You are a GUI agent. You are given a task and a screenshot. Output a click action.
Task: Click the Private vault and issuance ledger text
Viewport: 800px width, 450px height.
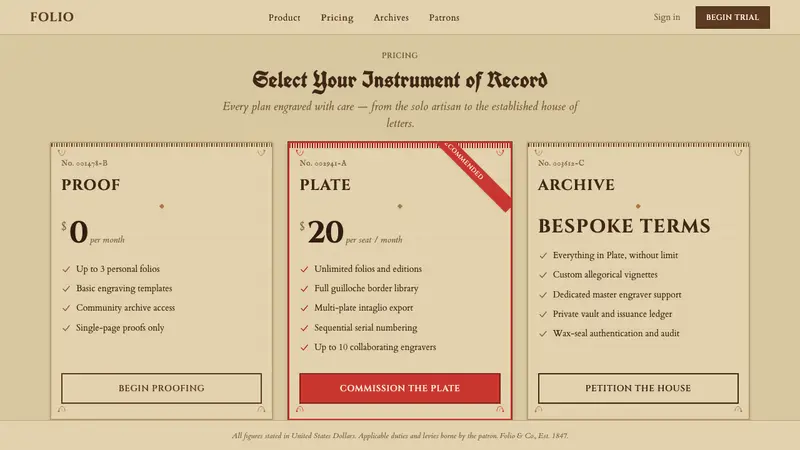coord(612,314)
